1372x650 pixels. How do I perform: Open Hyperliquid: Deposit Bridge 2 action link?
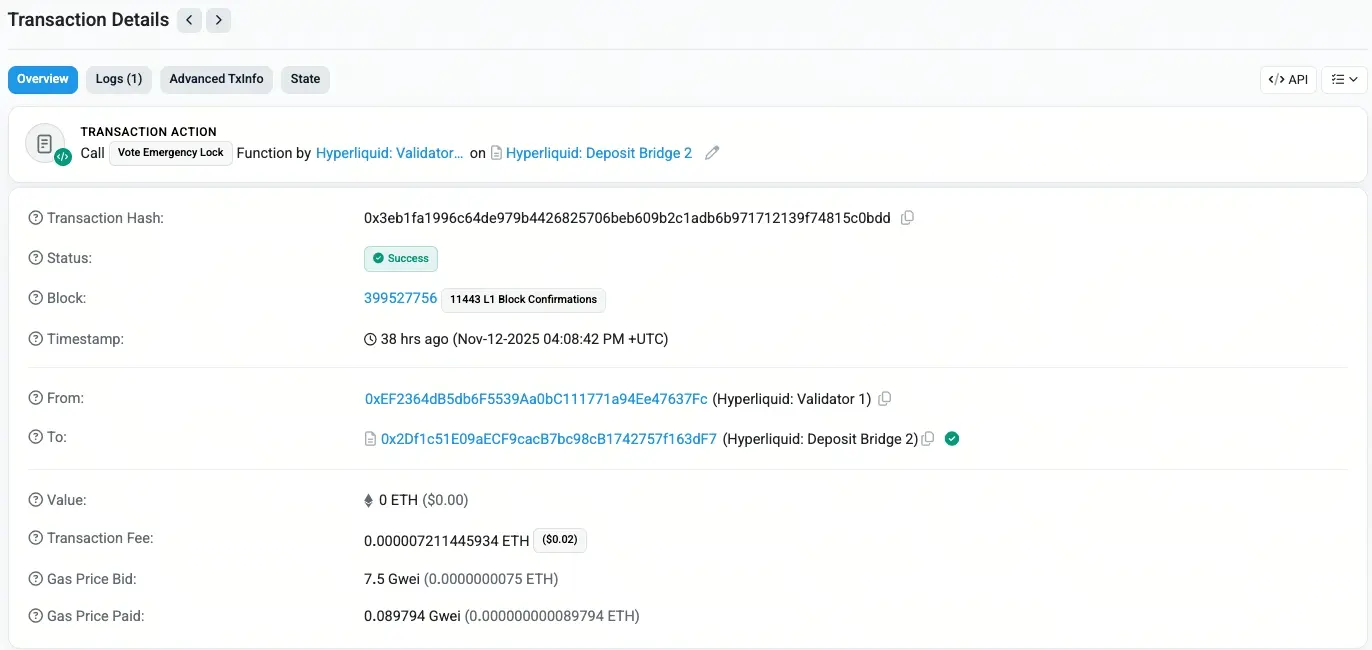pyautogui.click(x=599, y=153)
